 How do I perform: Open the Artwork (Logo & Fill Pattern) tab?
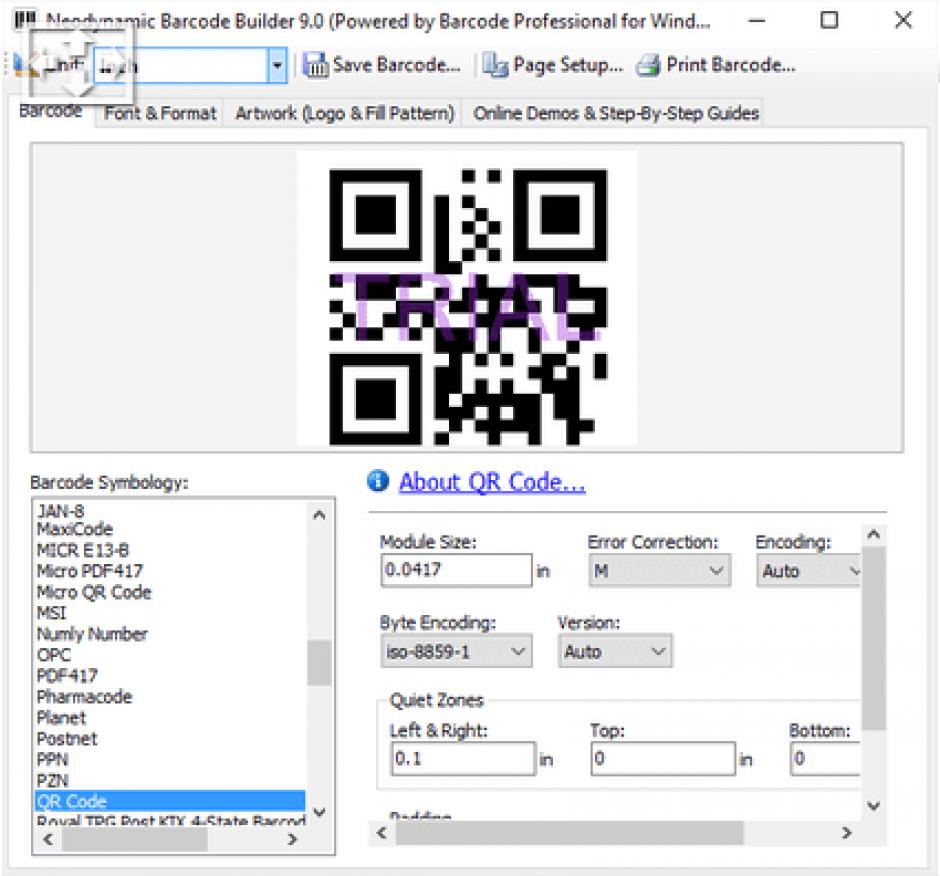tap(344, 113)
